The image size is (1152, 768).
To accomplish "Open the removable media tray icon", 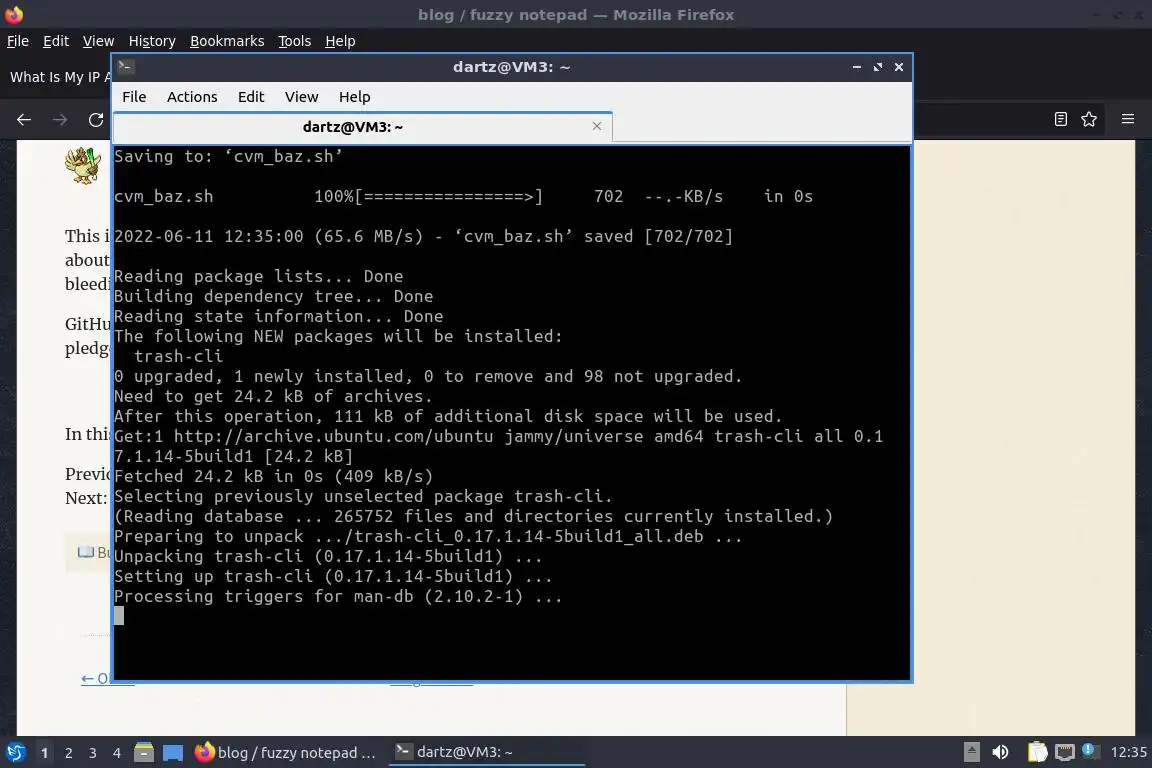I will point(971,752).
